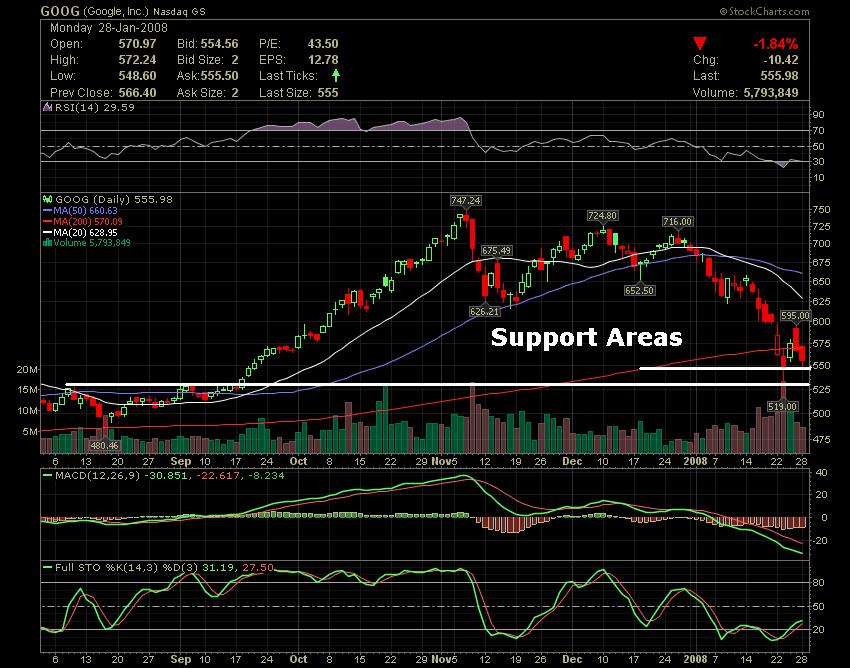Click the green line marker before Full STO

coord(47,568)
